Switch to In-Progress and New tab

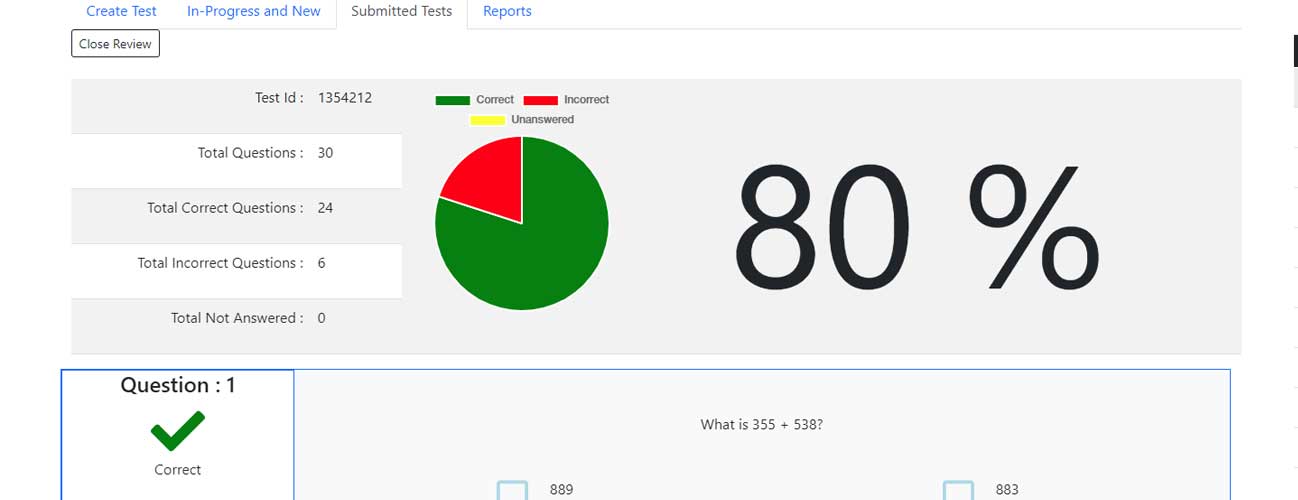pos(254,12)
